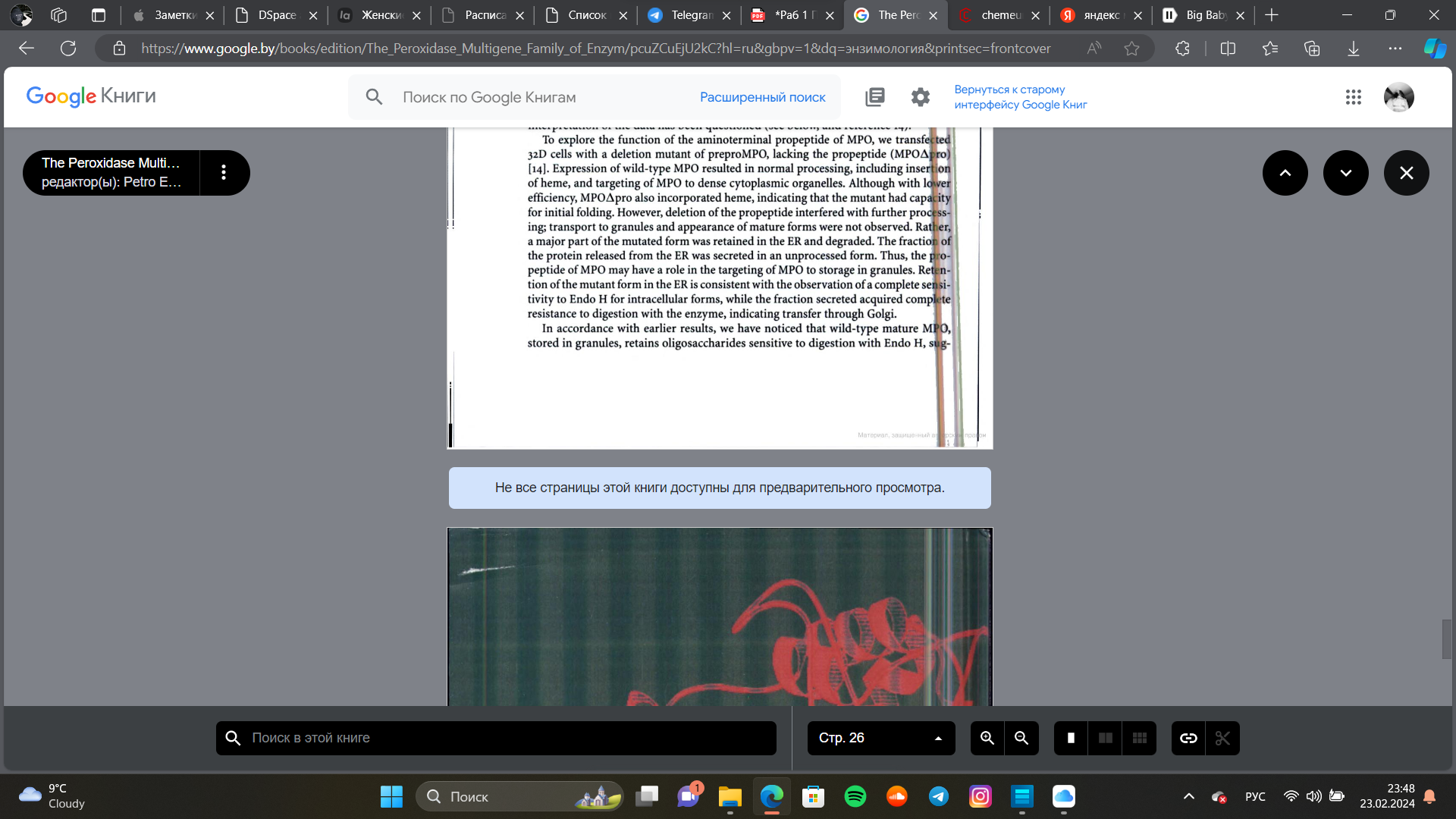Open site information lock icon
1456x819 pixels.
119,49
